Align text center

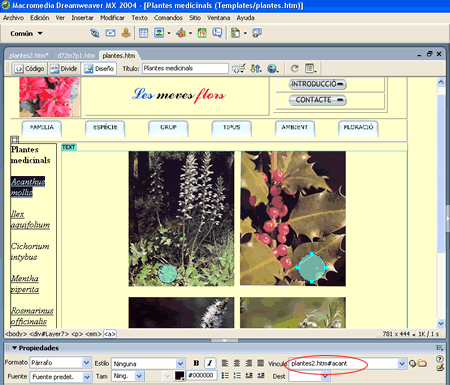237,363
